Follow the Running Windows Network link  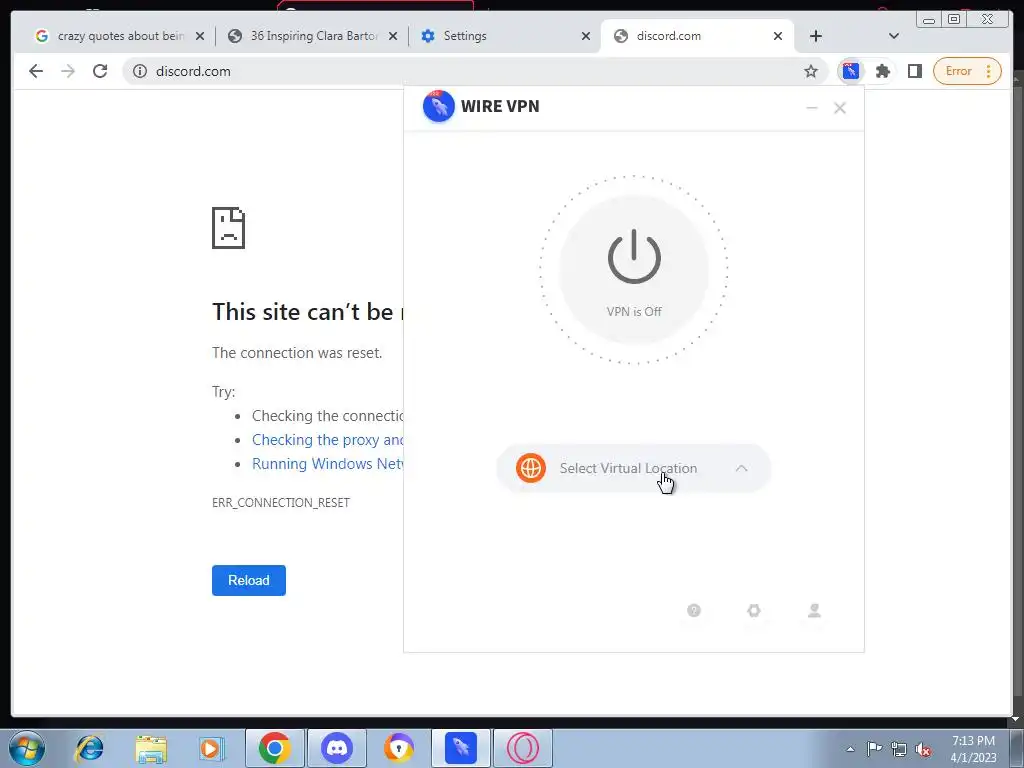click(x=328, y=464)
